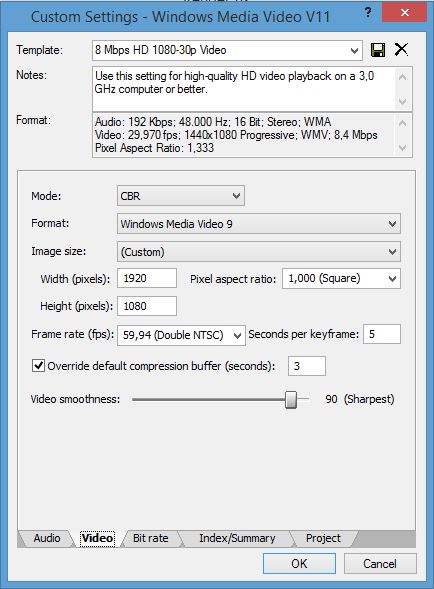The height and width of the screenshot is (589, 434).
Task: Click the Video smoothness slider handle
Action: click(291, 399)
